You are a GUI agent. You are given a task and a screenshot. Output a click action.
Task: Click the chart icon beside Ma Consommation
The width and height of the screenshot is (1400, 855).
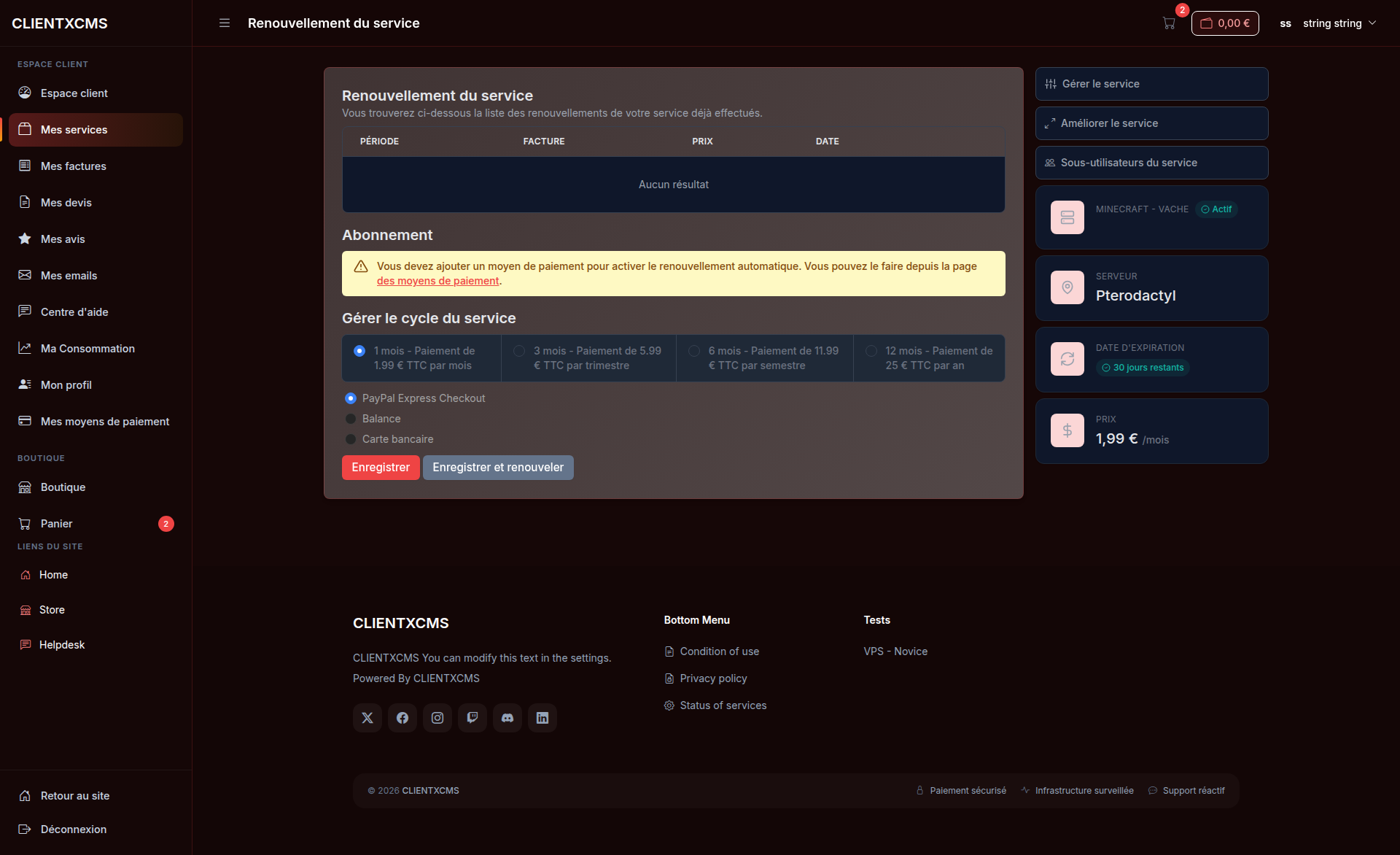pyautogui.click(x=25, y=348)
